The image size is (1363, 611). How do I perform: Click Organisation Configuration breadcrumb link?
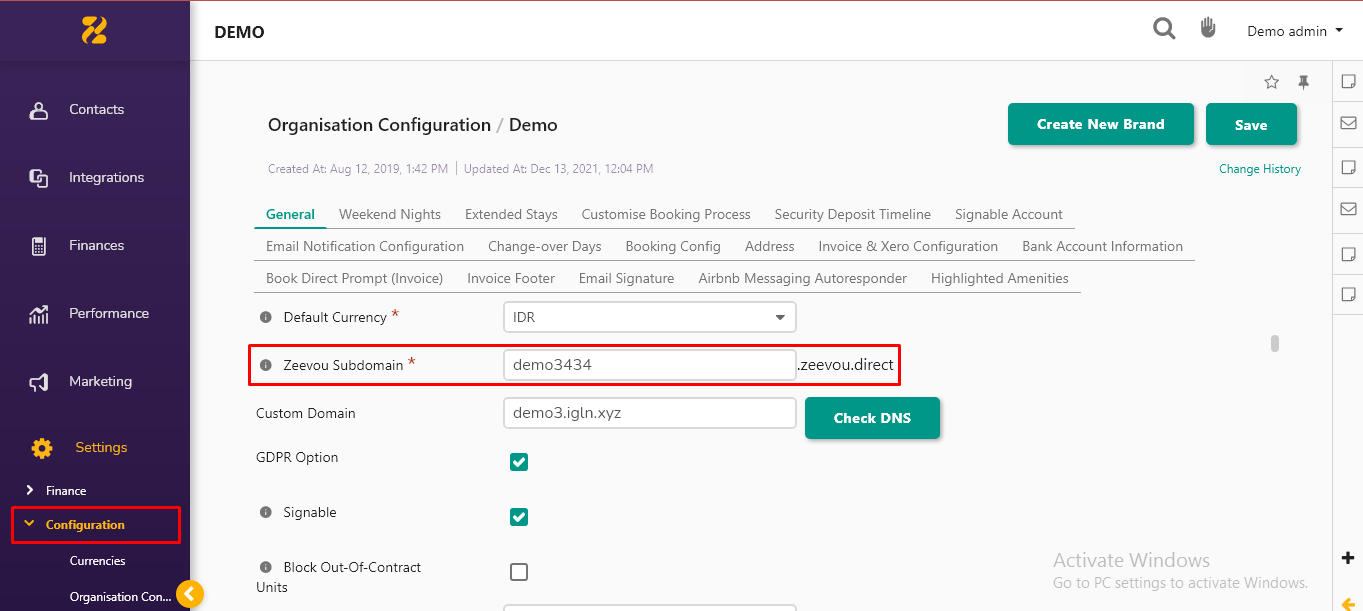(x=379, y=125)
